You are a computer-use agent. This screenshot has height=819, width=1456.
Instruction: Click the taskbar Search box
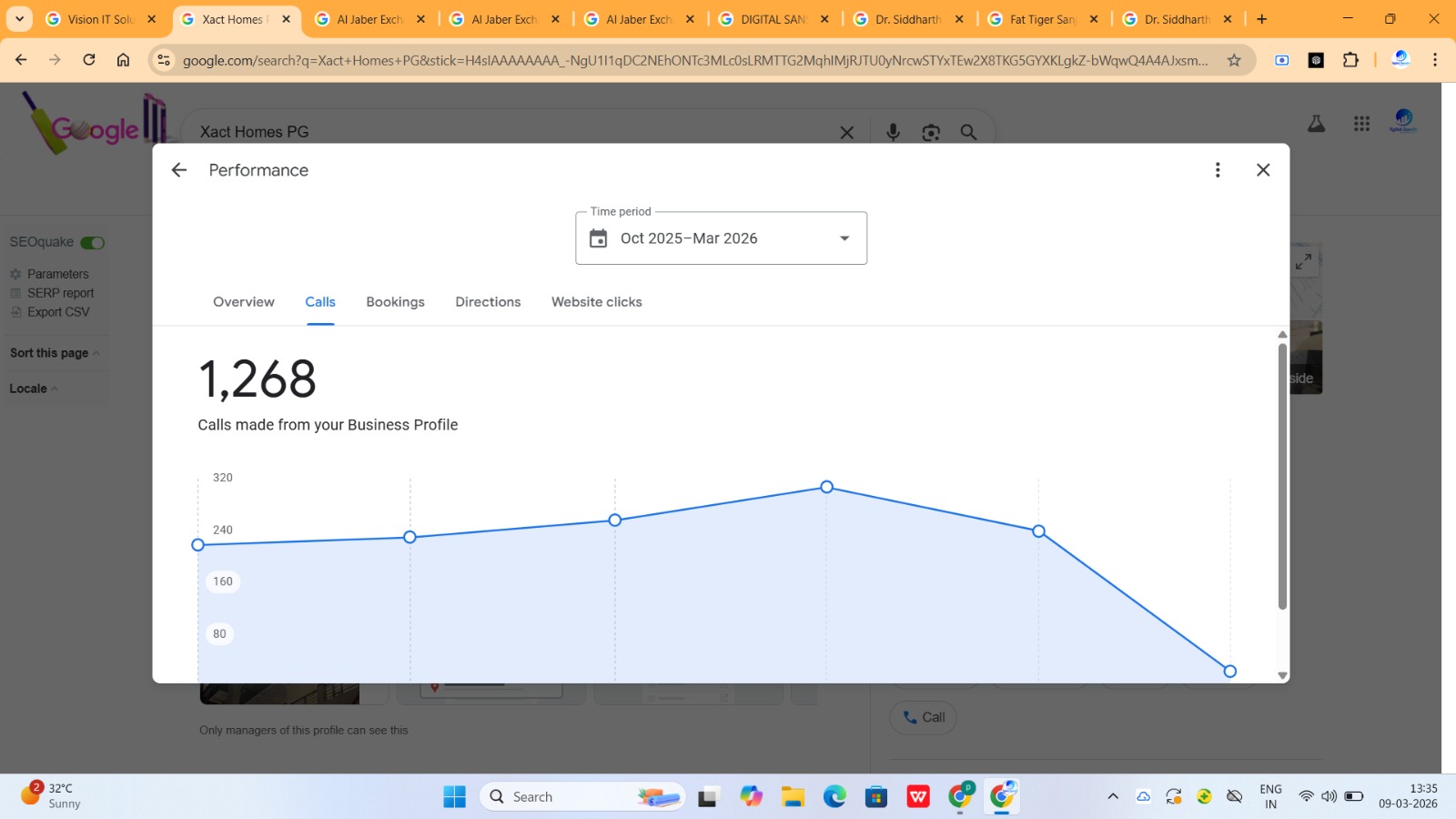click(x=582, y=797)
